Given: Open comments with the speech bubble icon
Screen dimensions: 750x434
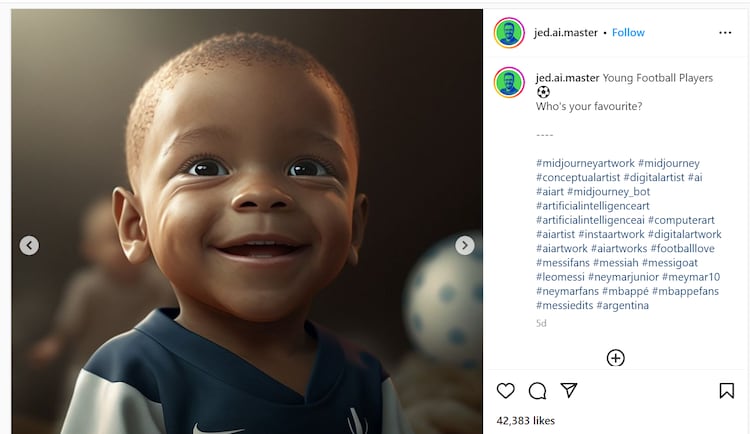Looking at the screenshot, I should point(537,390).
